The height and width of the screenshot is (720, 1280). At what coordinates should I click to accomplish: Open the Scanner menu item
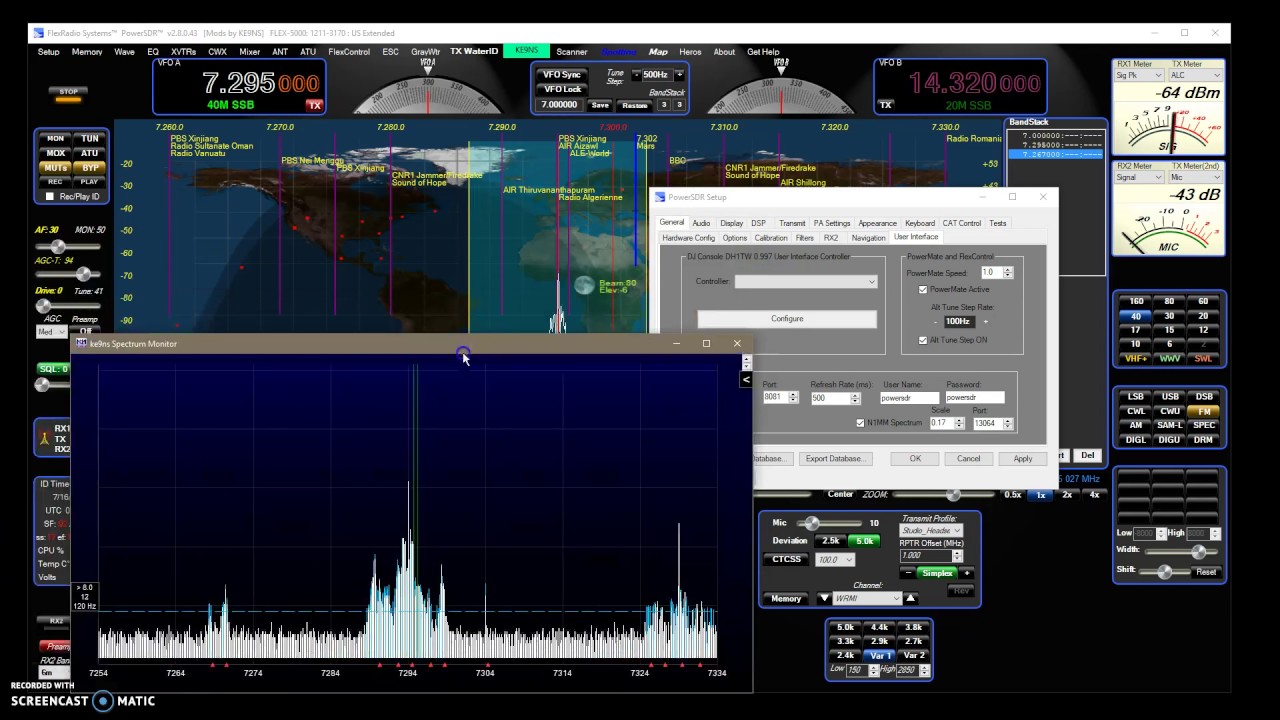572,52
